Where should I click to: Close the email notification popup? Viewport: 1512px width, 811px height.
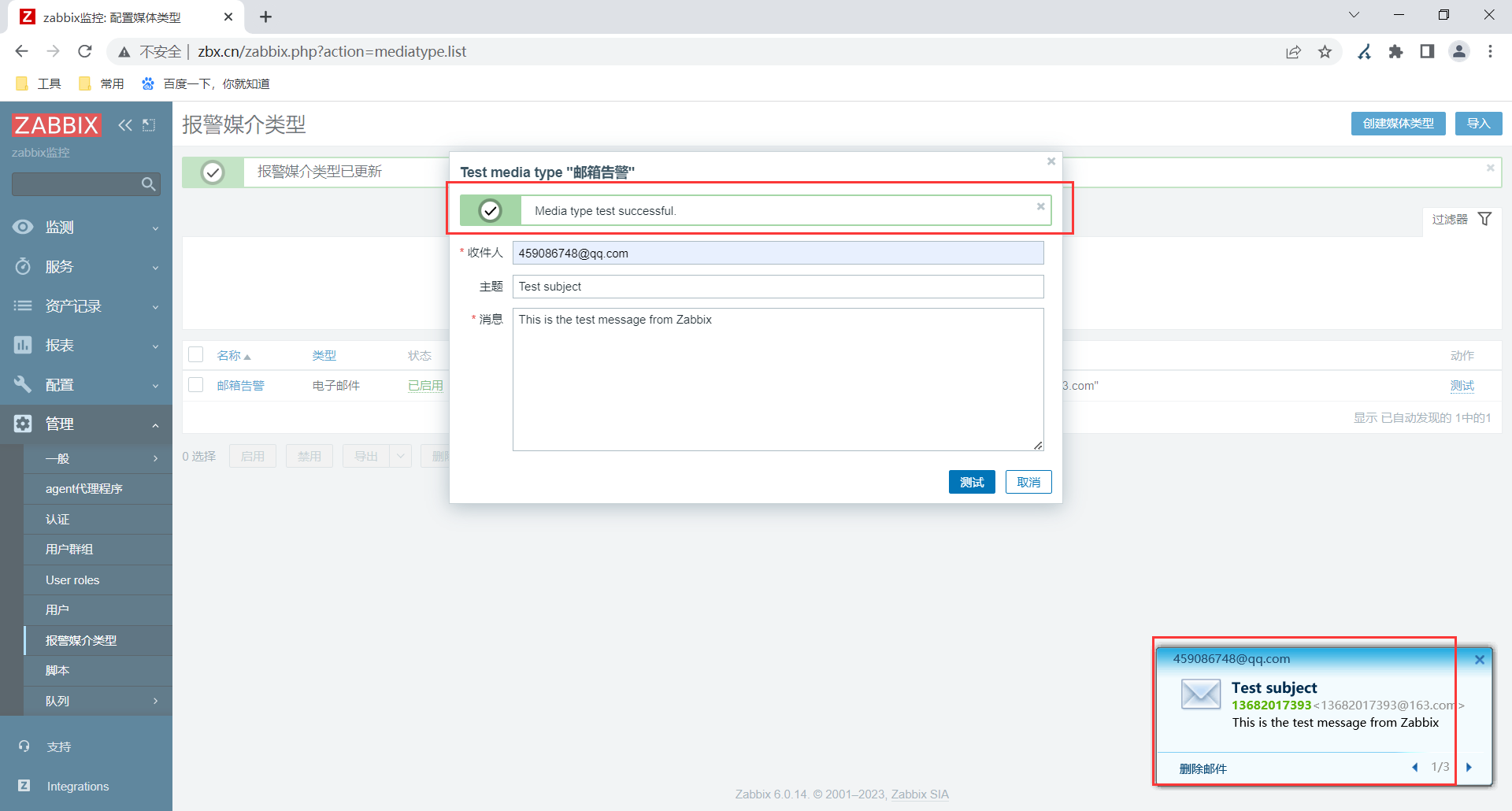[x=1480, y=660]
